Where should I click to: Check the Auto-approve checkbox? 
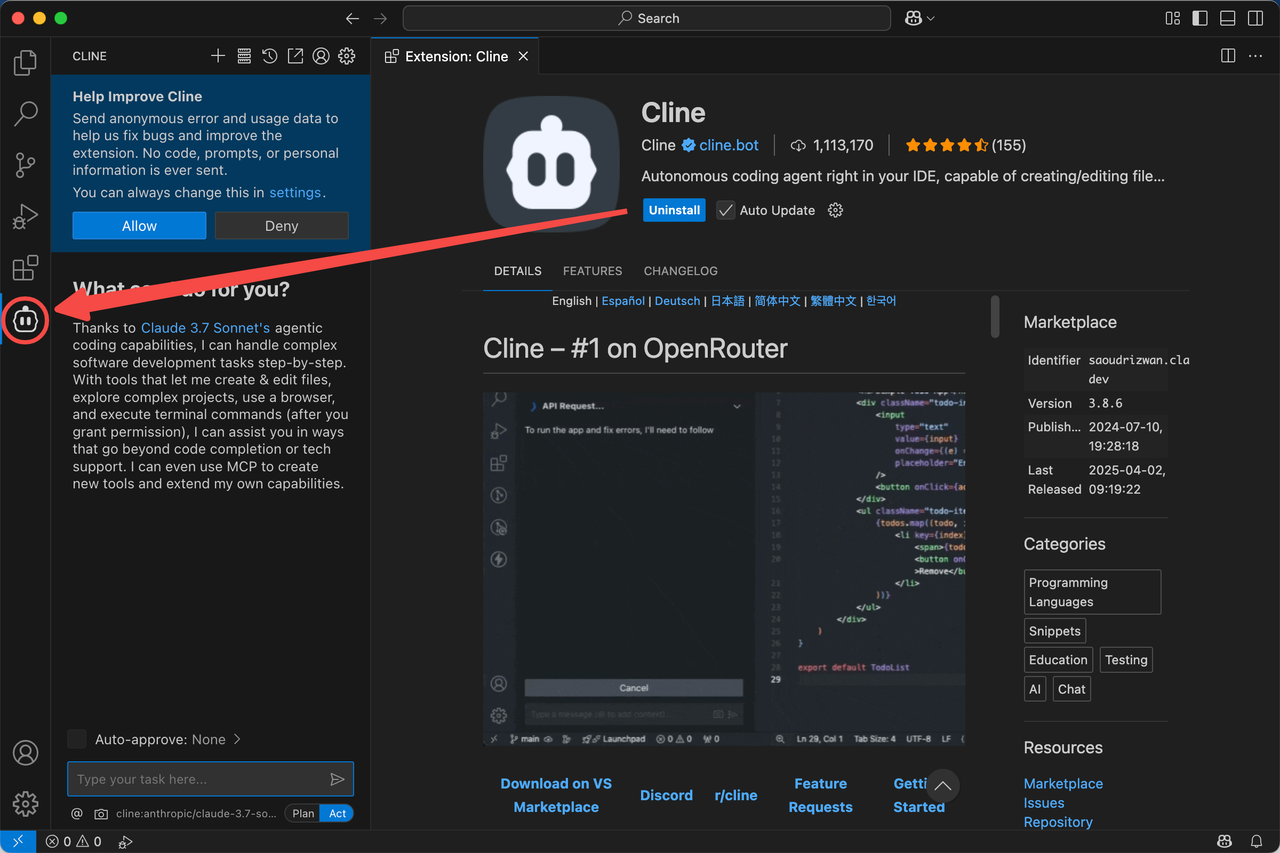click(77, 739)
